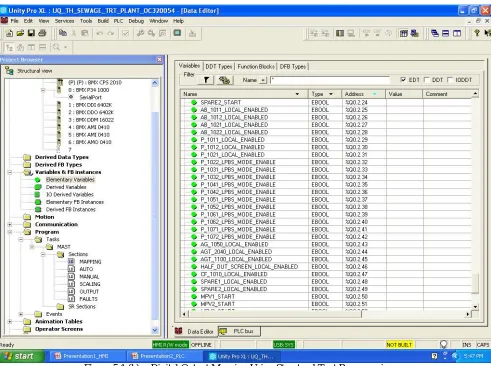Click the Open project folder icon
Image resolution: width=491 pixels, height=366 pixels.
point(20,33)
